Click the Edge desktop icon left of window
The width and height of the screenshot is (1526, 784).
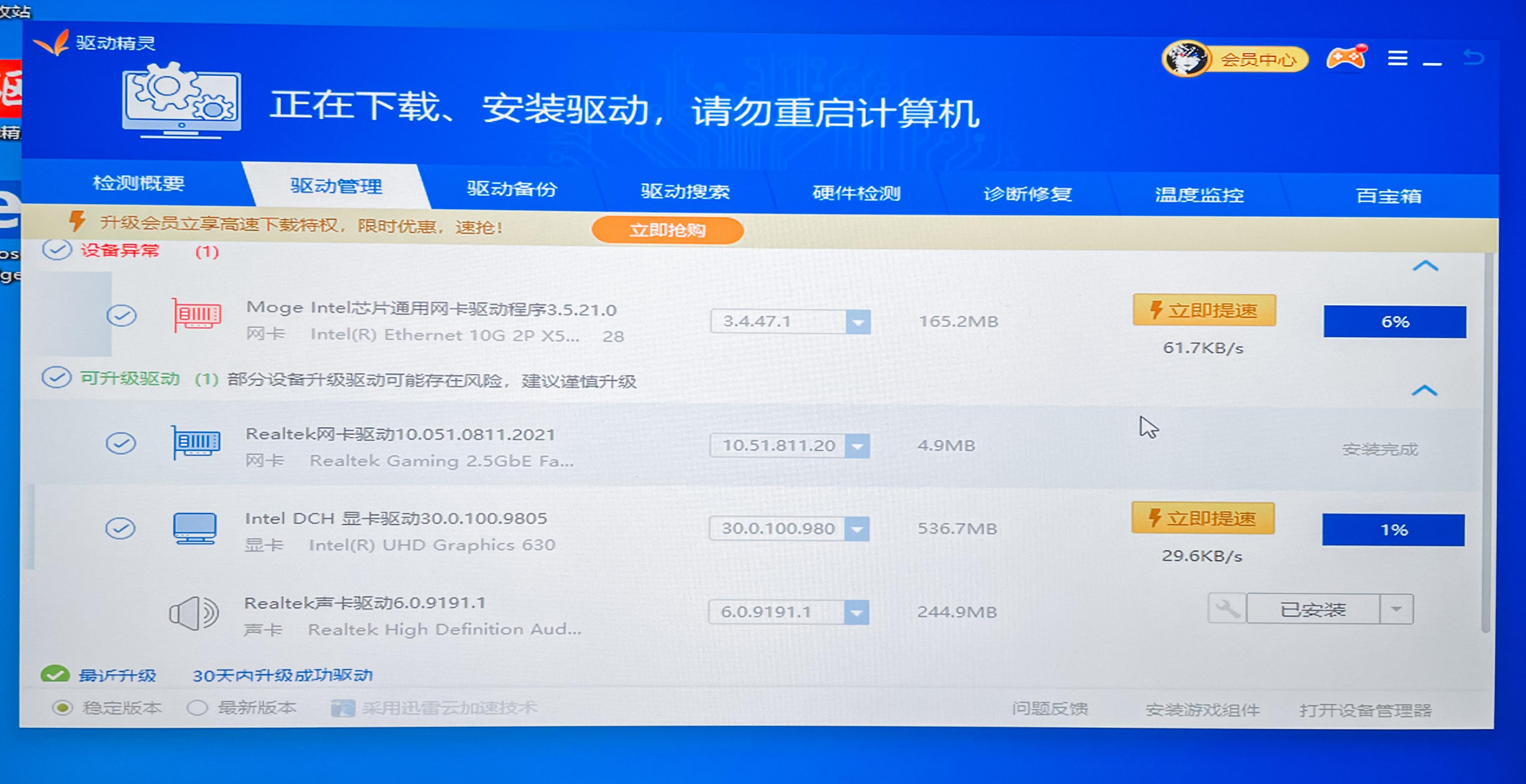10,210
